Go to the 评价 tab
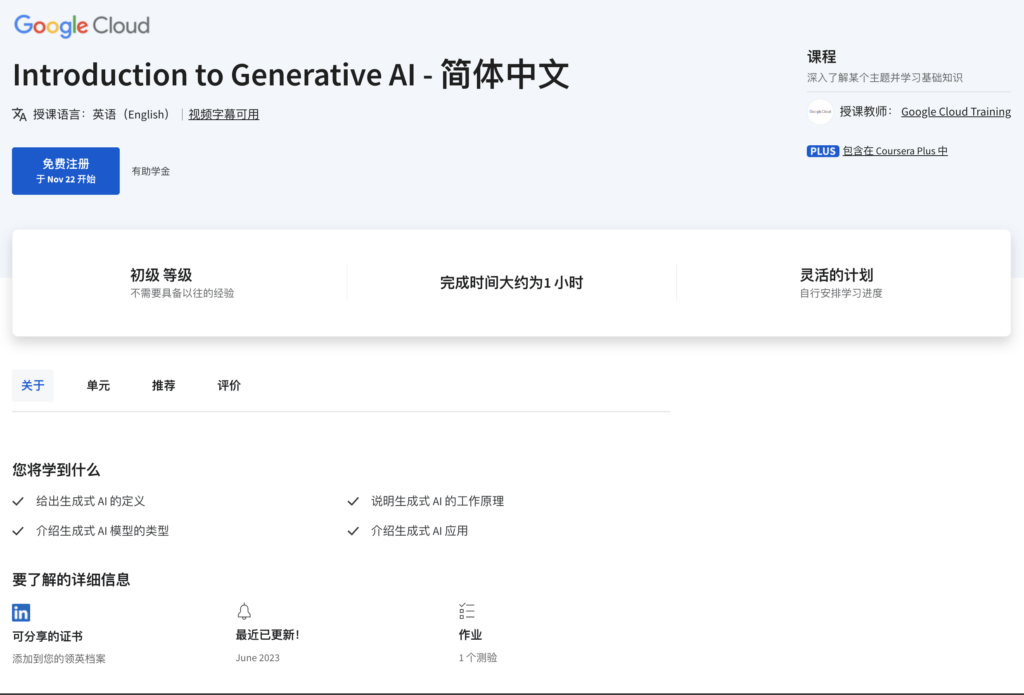This screenshot has width=1024, height=695. click(x=229, y=385)
